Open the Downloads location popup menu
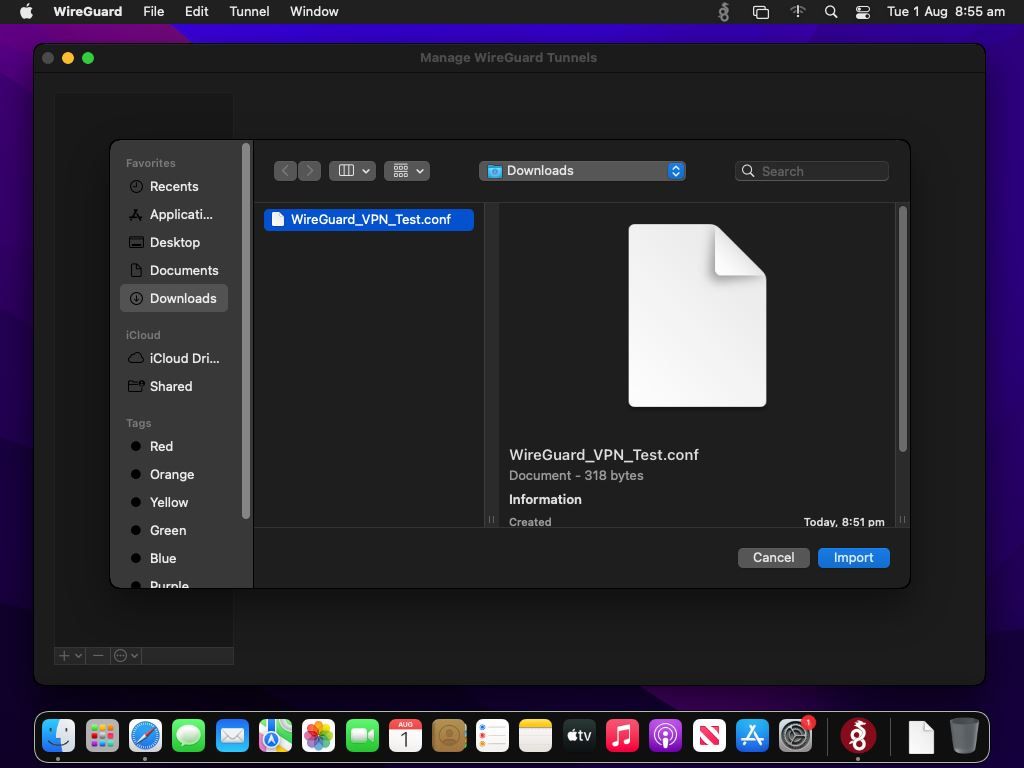 coord(583,170)
